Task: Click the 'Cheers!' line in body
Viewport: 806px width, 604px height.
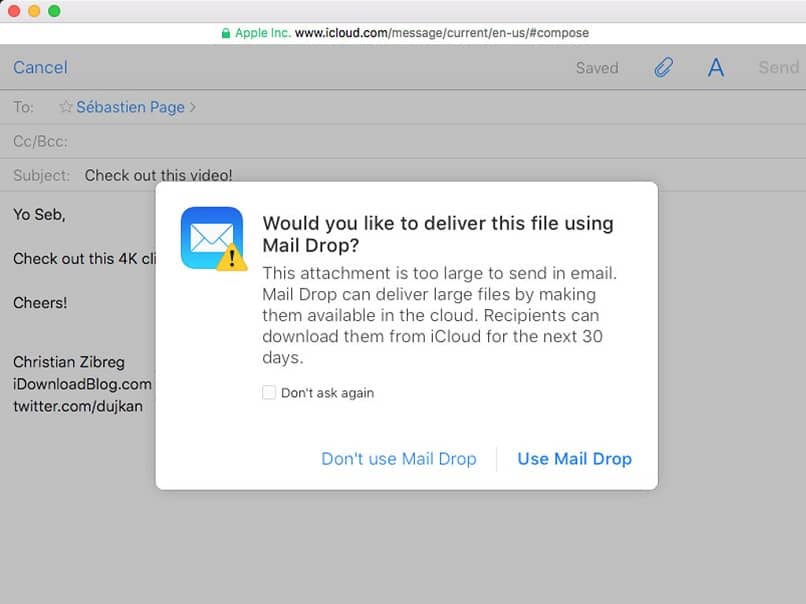Action: coord(40,303)
